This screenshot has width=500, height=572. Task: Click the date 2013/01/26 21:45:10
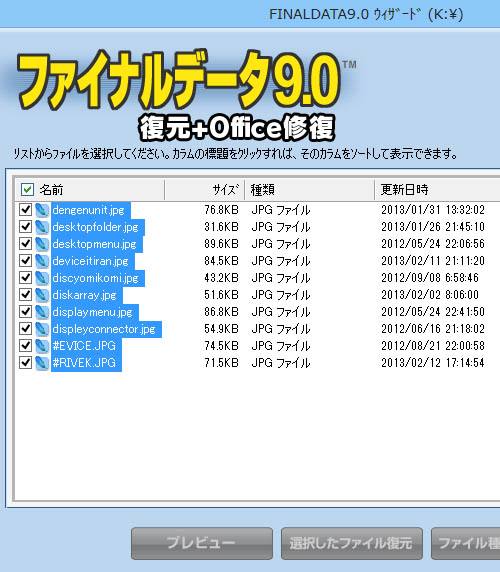click(433, 227)
